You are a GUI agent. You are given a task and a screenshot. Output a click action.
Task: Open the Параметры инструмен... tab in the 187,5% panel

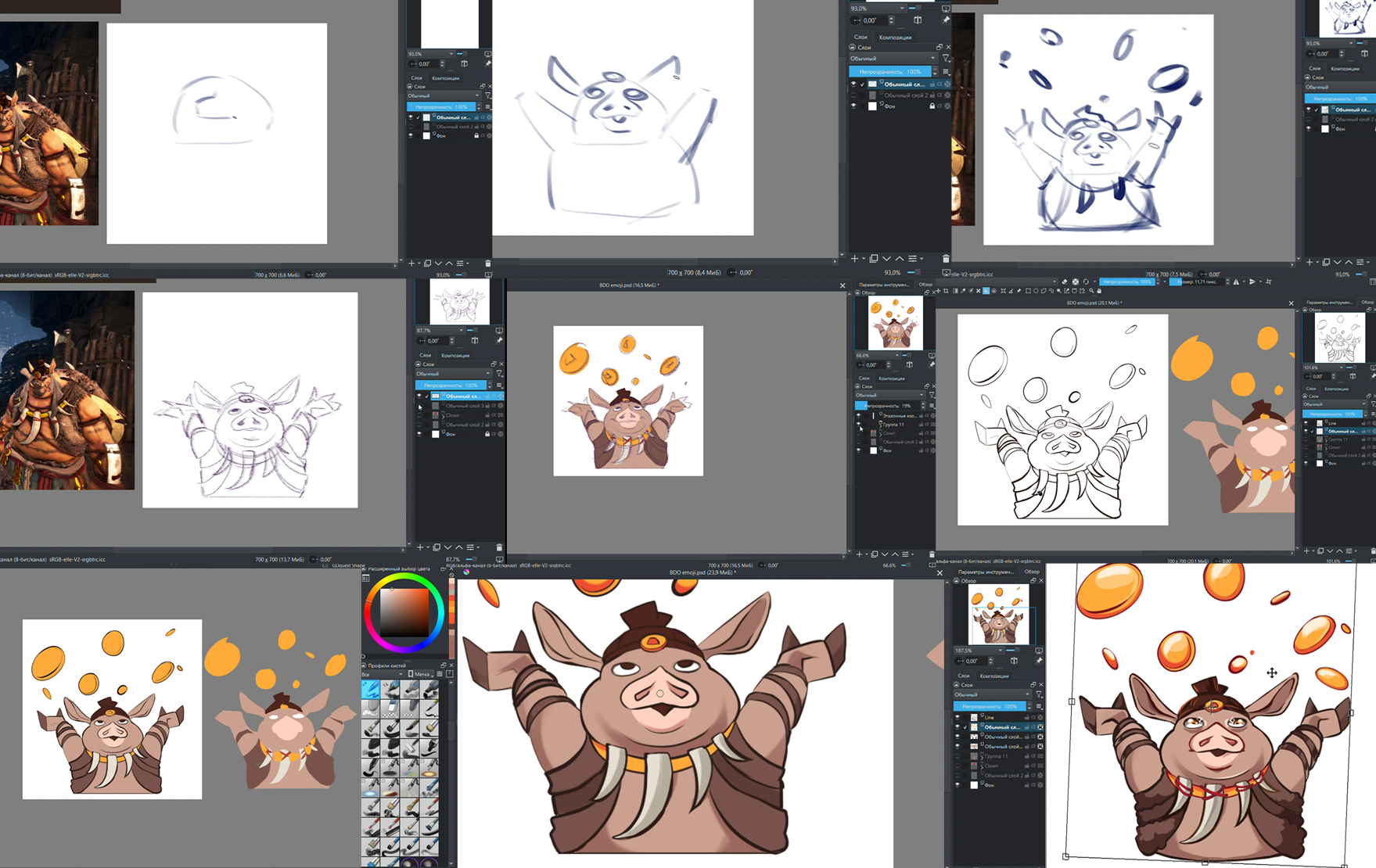[x=986, y=572]
